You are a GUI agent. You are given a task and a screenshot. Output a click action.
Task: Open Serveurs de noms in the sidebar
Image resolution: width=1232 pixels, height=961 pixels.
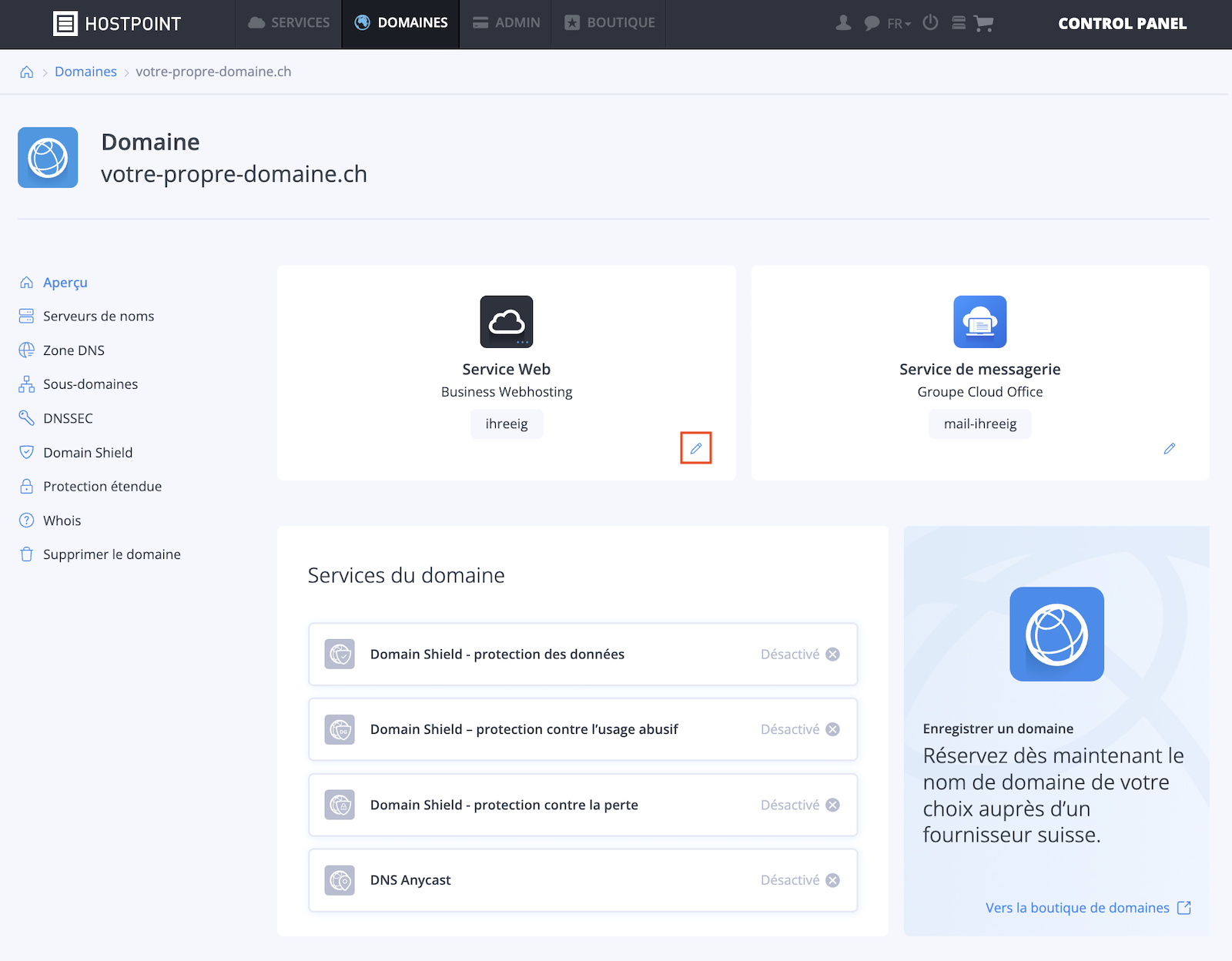[x=86, y=316]
